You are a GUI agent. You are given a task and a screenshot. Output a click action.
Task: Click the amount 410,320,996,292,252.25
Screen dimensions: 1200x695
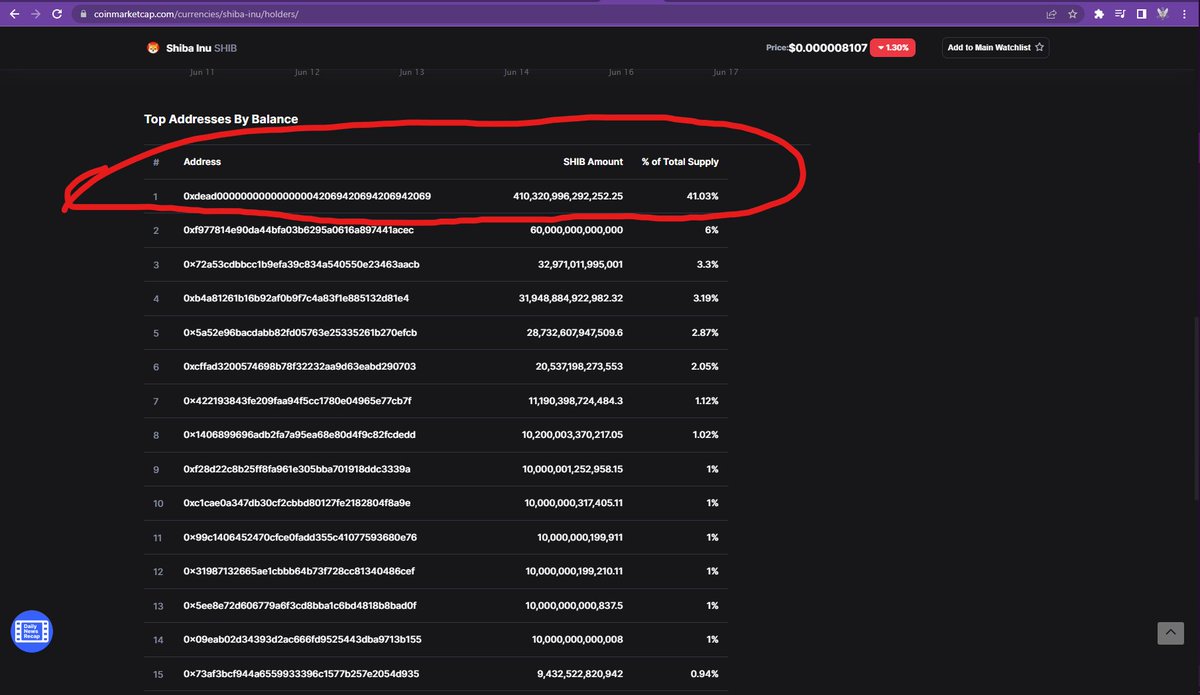[x=568, y=196]
